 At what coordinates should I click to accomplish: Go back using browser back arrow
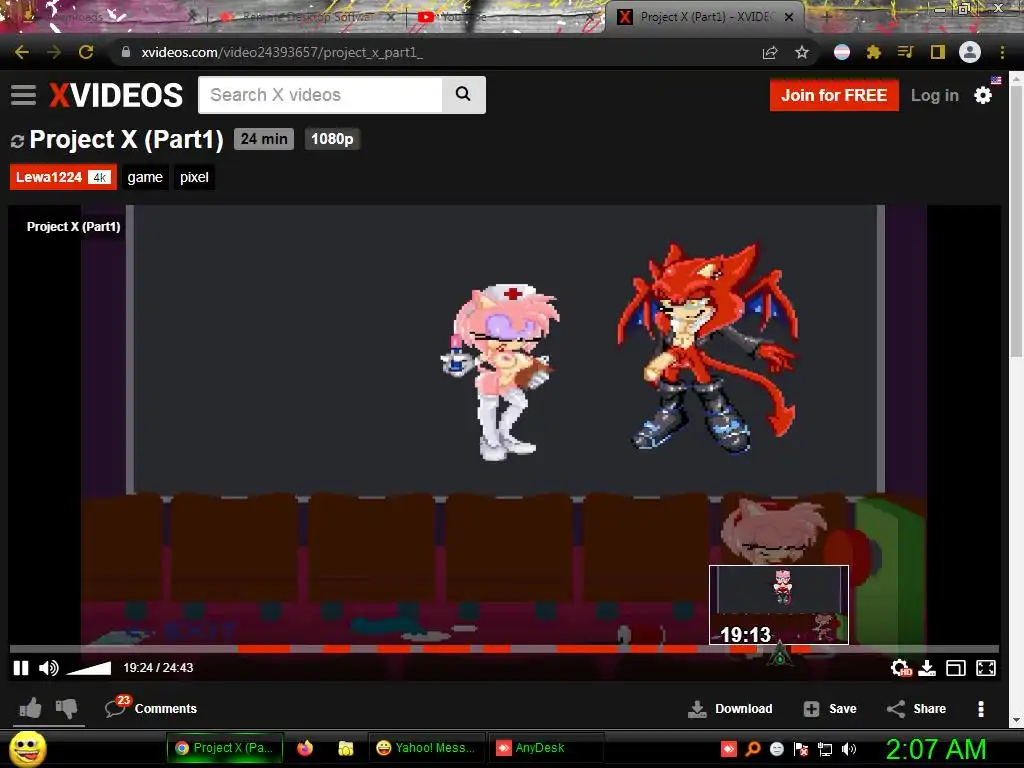pos(22,52)
